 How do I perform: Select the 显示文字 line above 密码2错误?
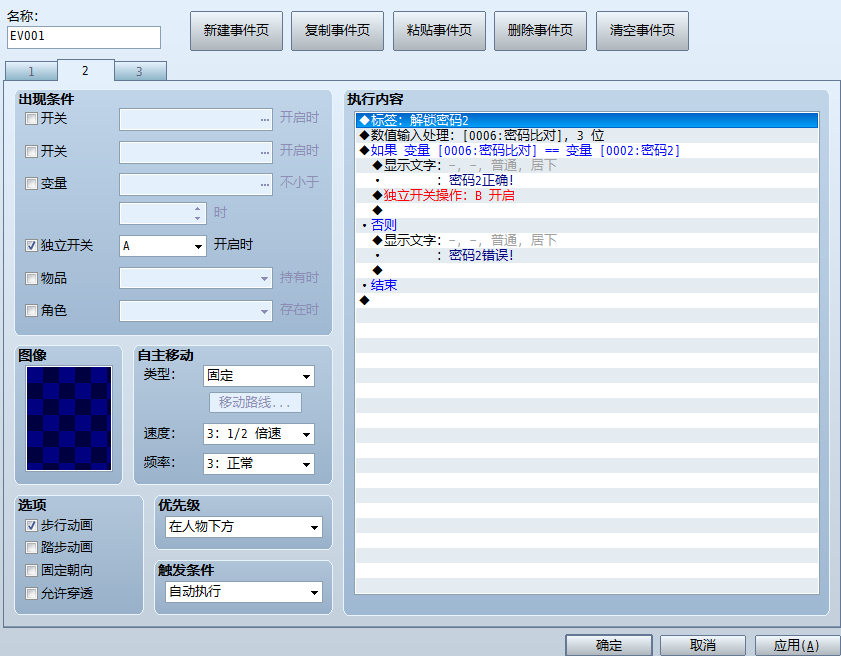pos(587,240)
